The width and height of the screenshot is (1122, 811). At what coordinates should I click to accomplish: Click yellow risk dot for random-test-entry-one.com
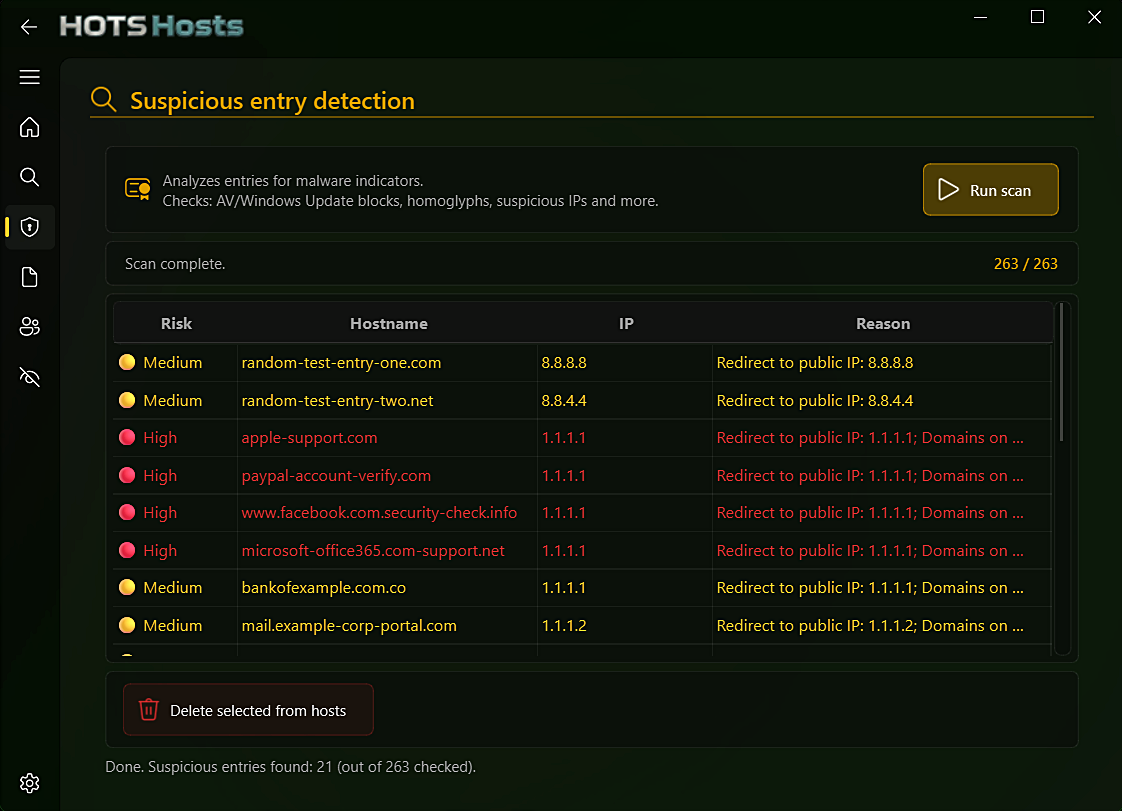click(x=127, y=362)
